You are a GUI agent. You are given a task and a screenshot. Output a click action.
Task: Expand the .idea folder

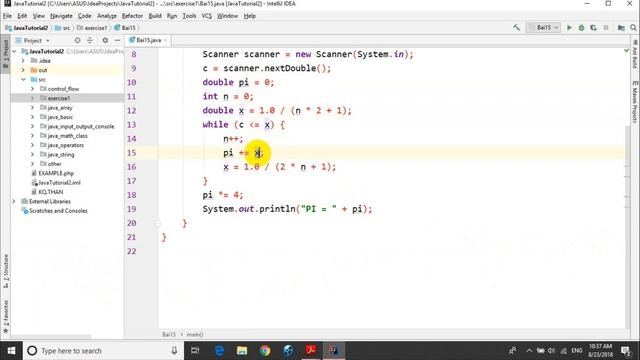pos(23,60)
